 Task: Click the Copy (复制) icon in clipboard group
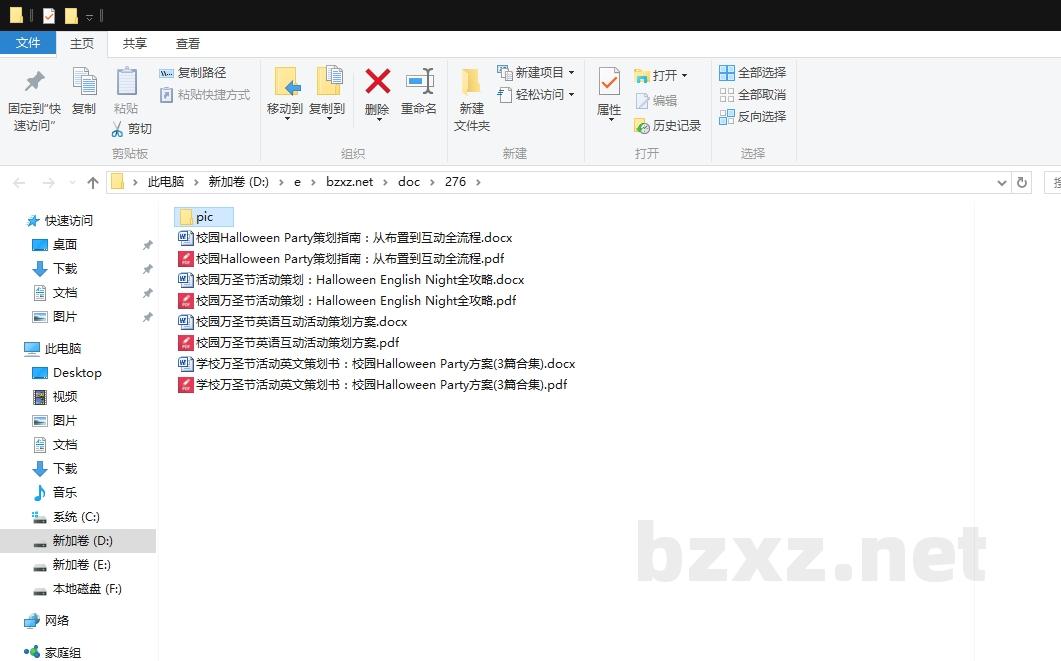coord(84,82)
